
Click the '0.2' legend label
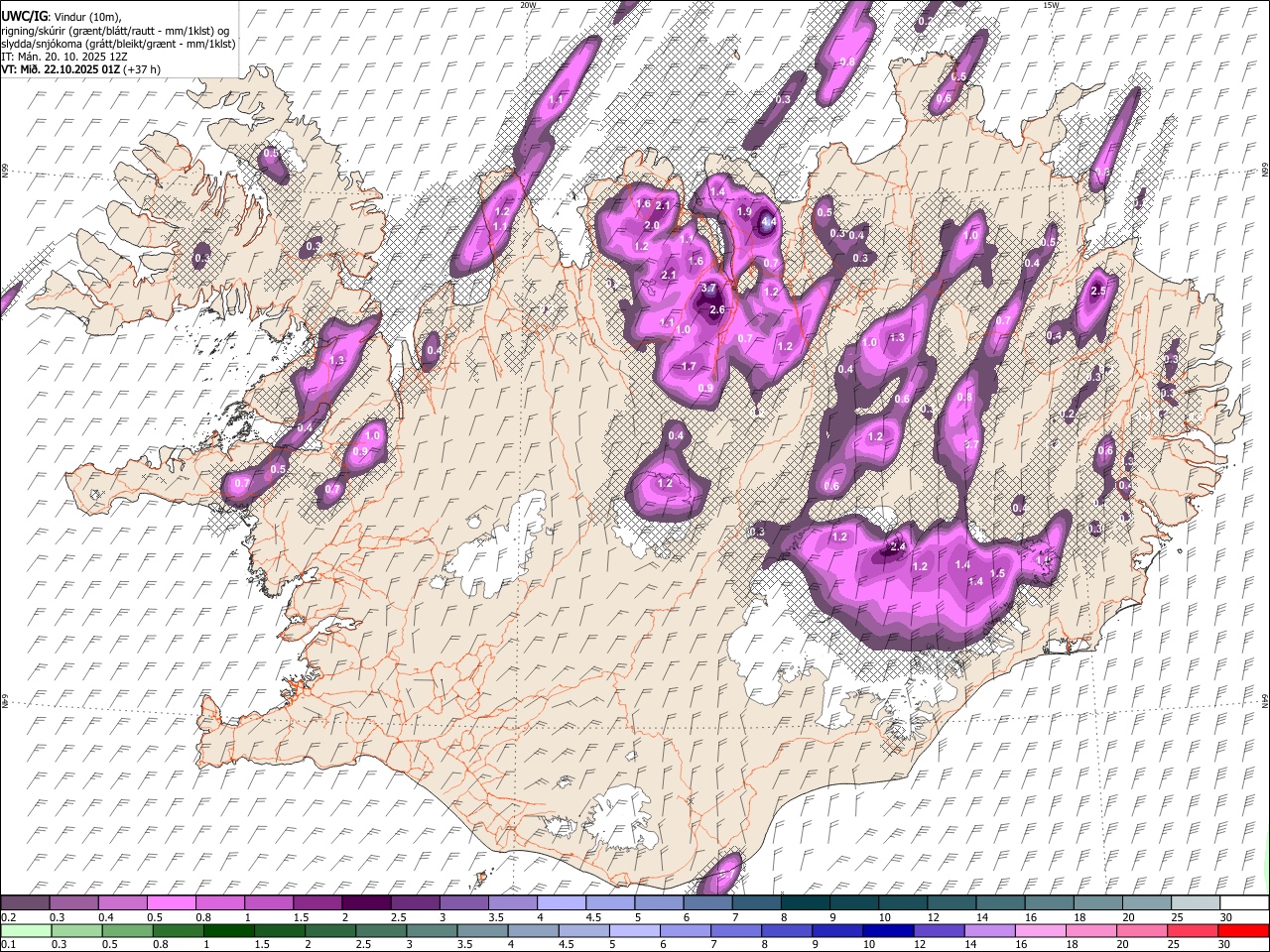click(10, 917)
